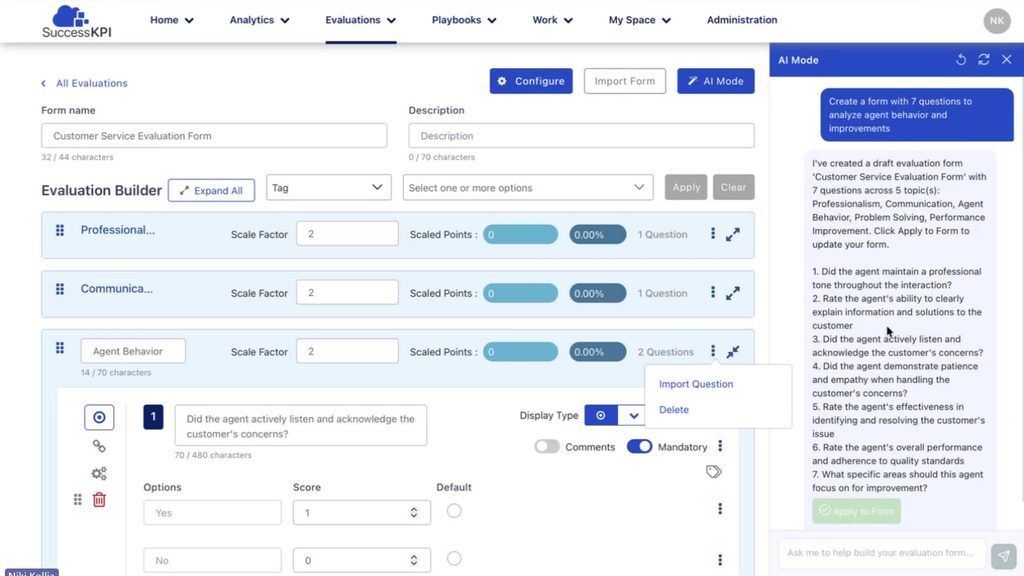Click the SuccessKPI logo
This screenshot has height=576, width=1024.
[x=76, y=22]
